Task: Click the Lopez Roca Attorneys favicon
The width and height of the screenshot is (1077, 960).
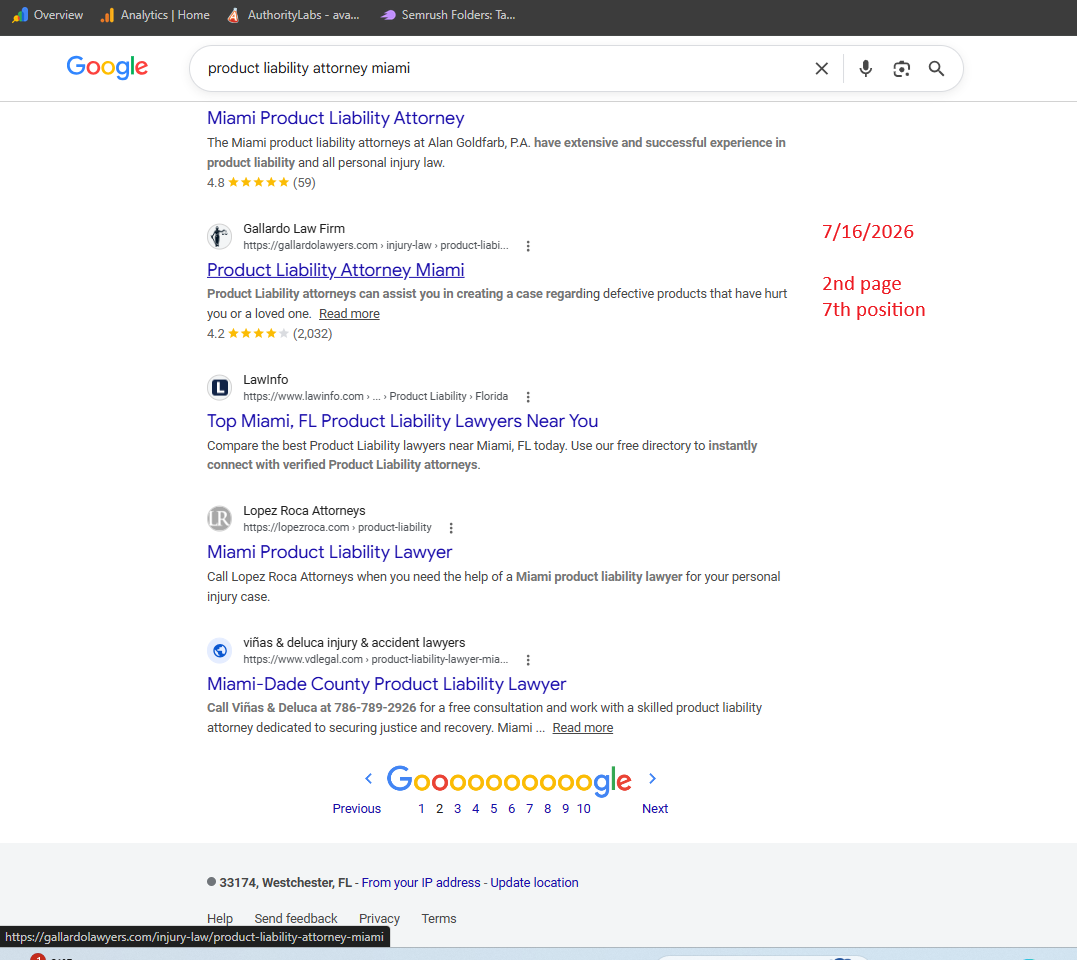Action: pos(220,518)
